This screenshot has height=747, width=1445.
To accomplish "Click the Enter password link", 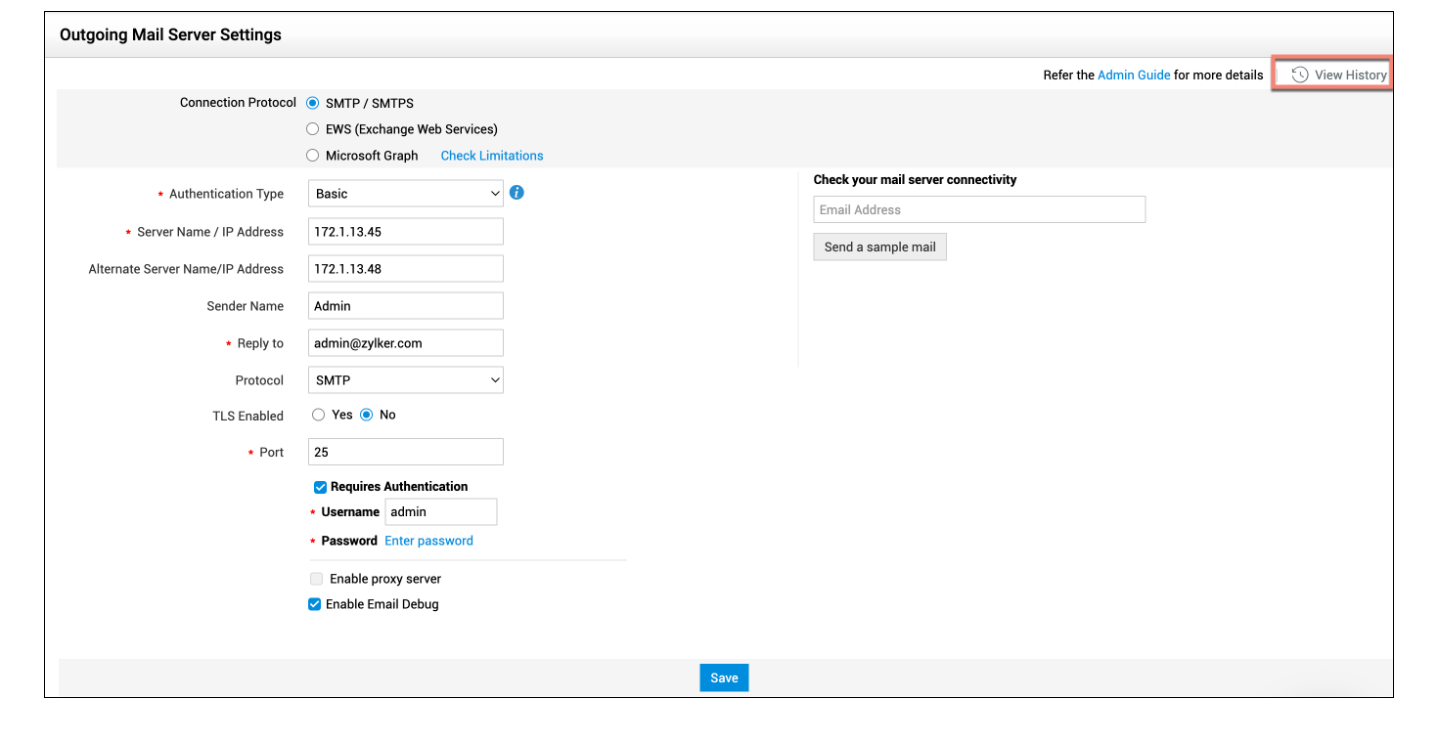I will (x=429, y=541).
